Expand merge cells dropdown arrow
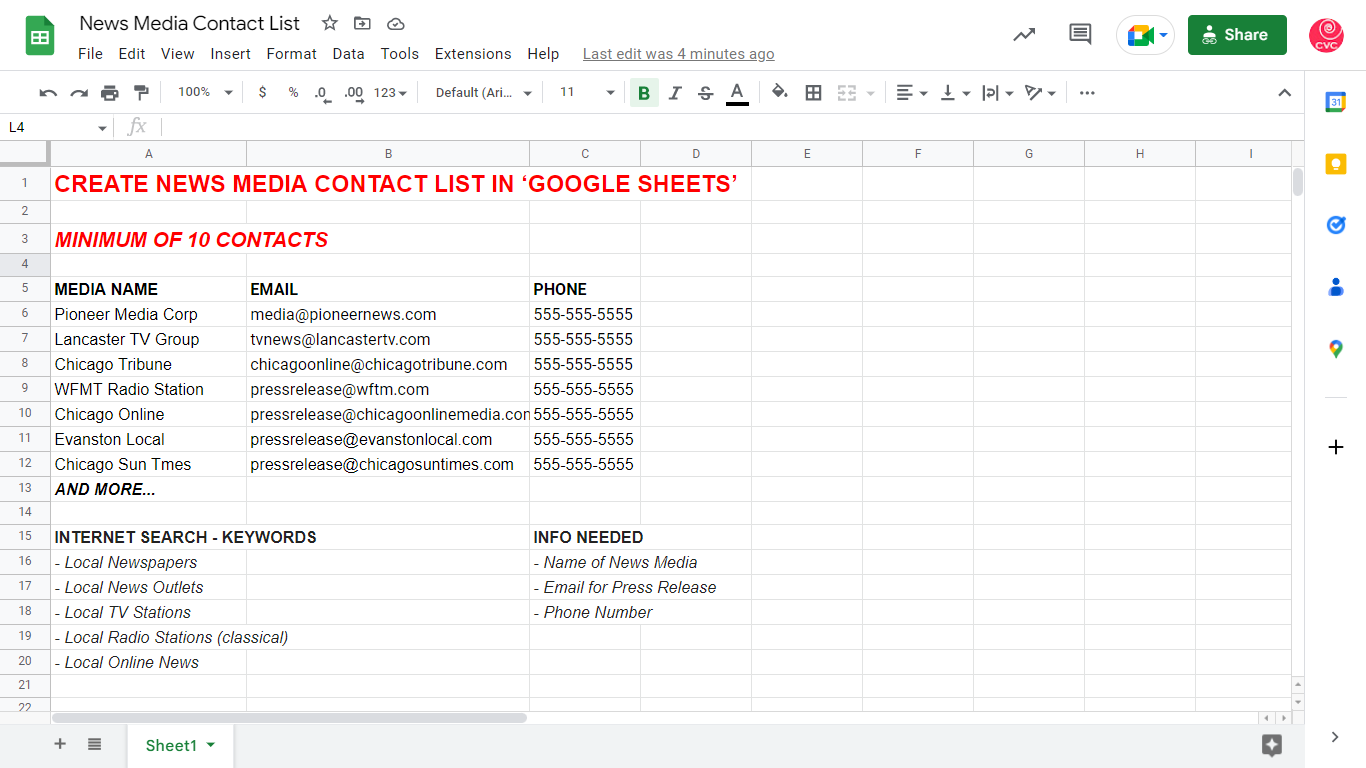The width and height of the screenshot is (1366, 768). tap(870, 93)
